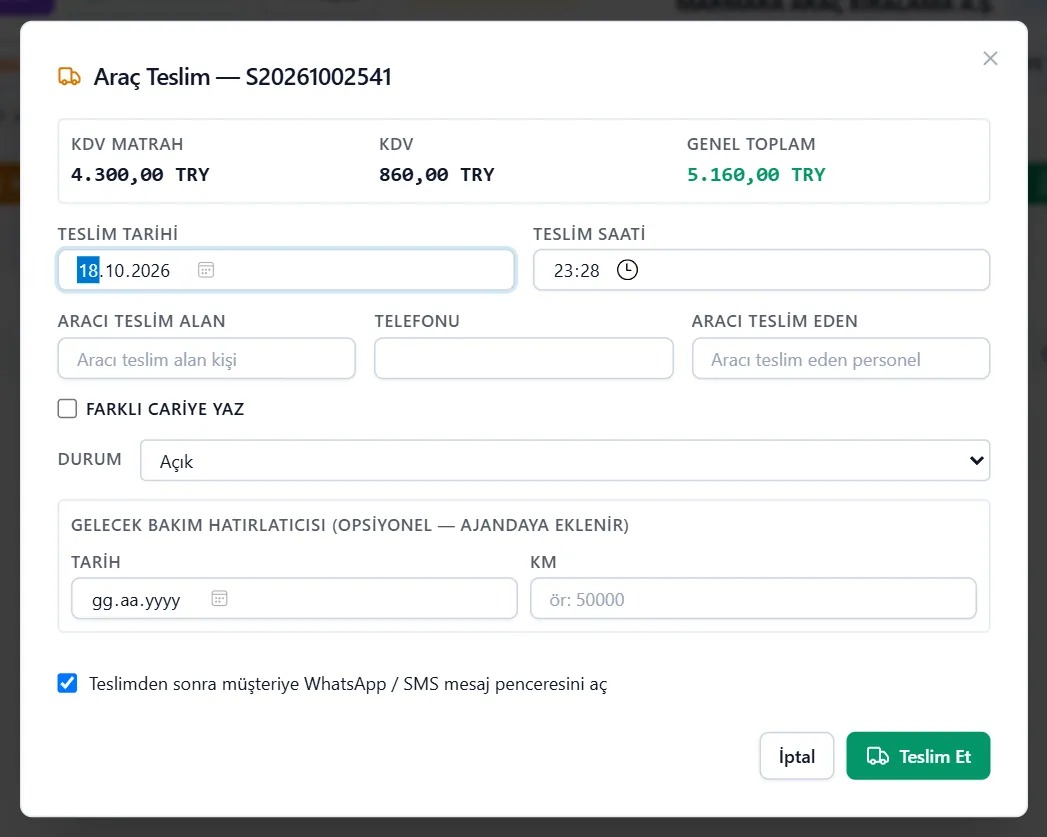Select the KDV Matrah value 4.300,00 TRY
1047x837 pixels.
coord(140,175)
